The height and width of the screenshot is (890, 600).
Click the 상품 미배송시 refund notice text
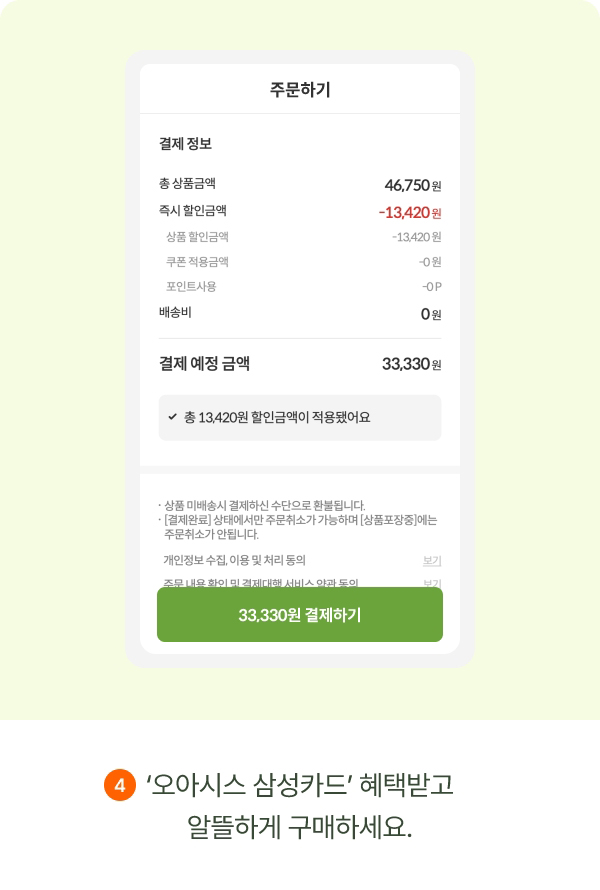click(264, 505)
